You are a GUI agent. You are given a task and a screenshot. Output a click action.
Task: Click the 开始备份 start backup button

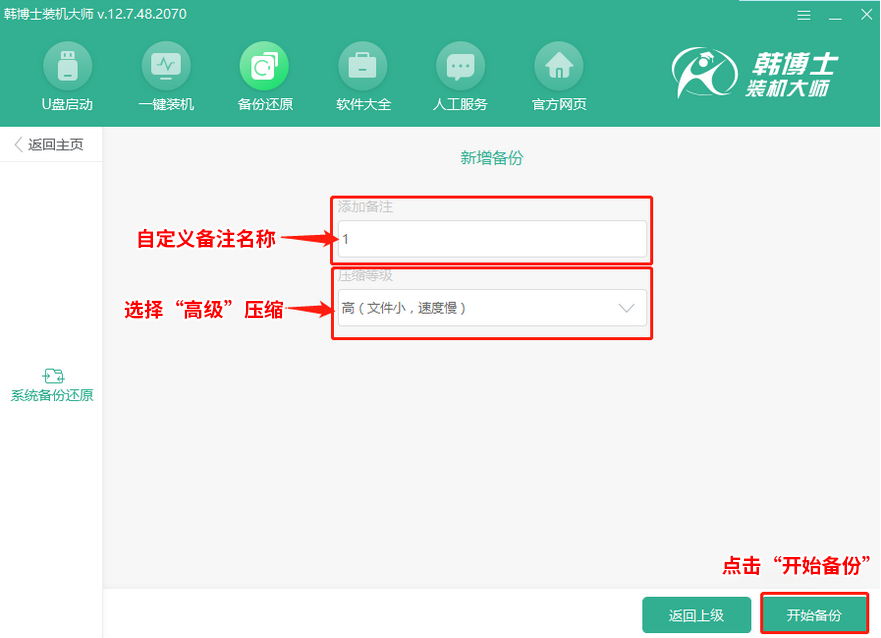pyautogui.click(x=814, y=614)
